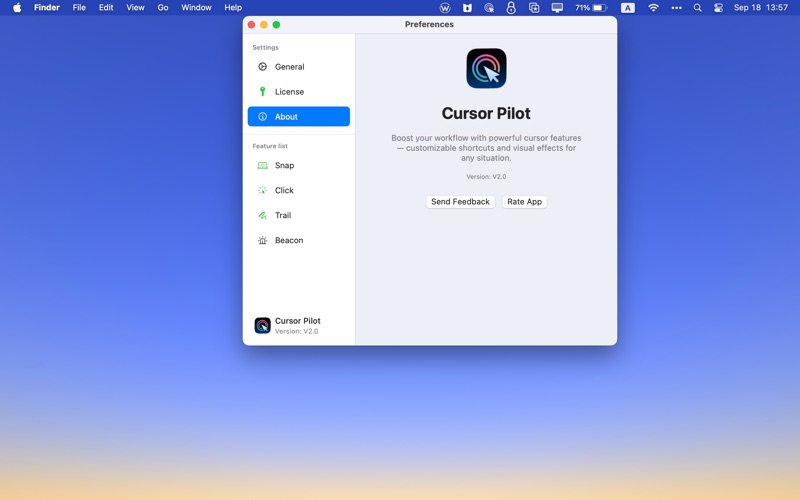This screenshot has width=800, height=500.
Task: Open the Wi-Fi status menu
Action: tap(653, 8)
